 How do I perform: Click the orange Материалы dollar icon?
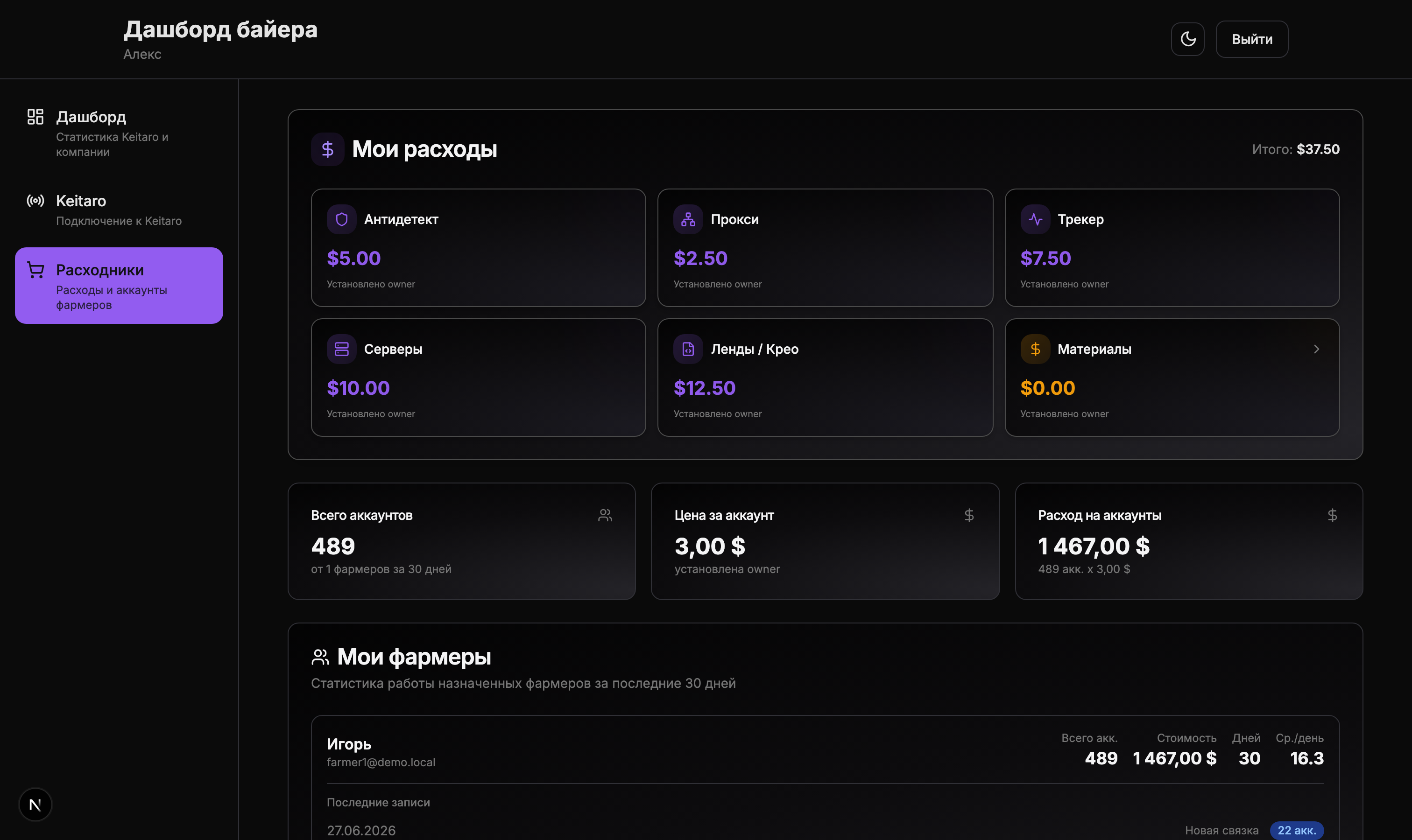pyautogui.click(x=1035, y=349)
